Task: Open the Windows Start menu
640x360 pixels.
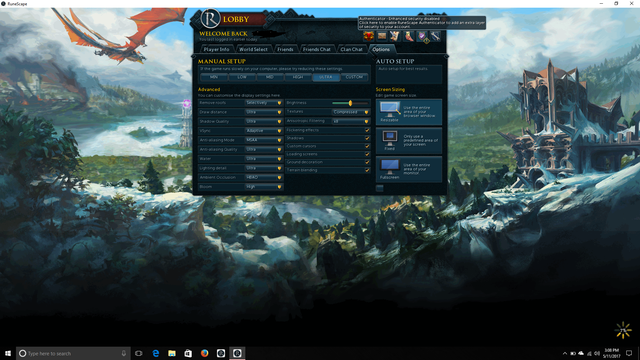Action: point(8,353)
